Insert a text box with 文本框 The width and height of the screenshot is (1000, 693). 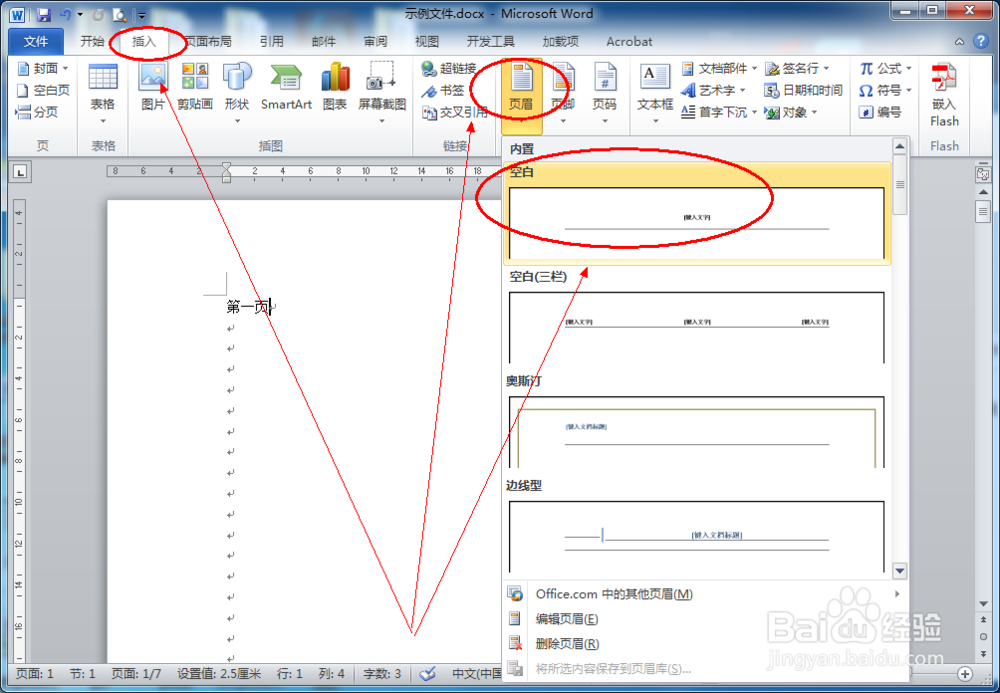coord(655,94)
